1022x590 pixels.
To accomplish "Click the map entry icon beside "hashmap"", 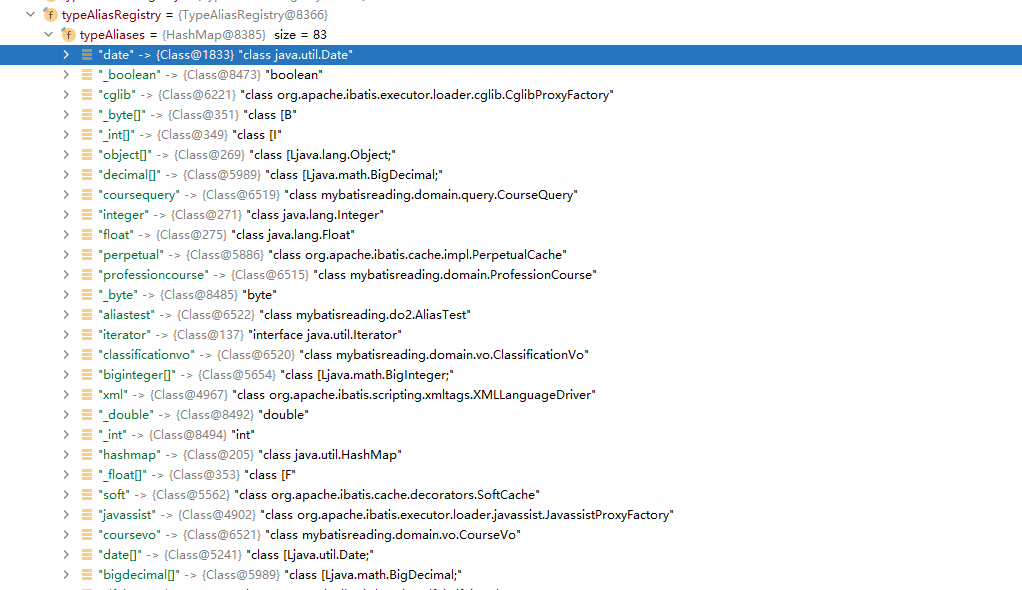I will click(x=87, y=454).
